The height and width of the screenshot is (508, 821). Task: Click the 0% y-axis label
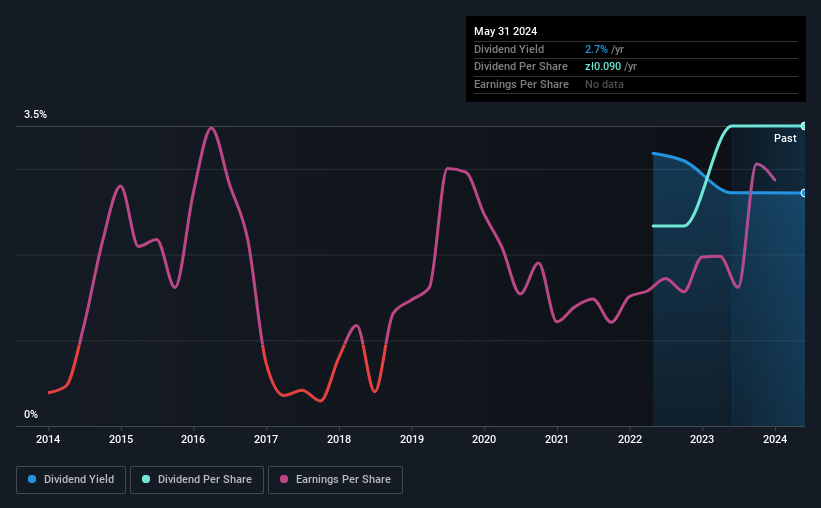click(x=31, y=414)
